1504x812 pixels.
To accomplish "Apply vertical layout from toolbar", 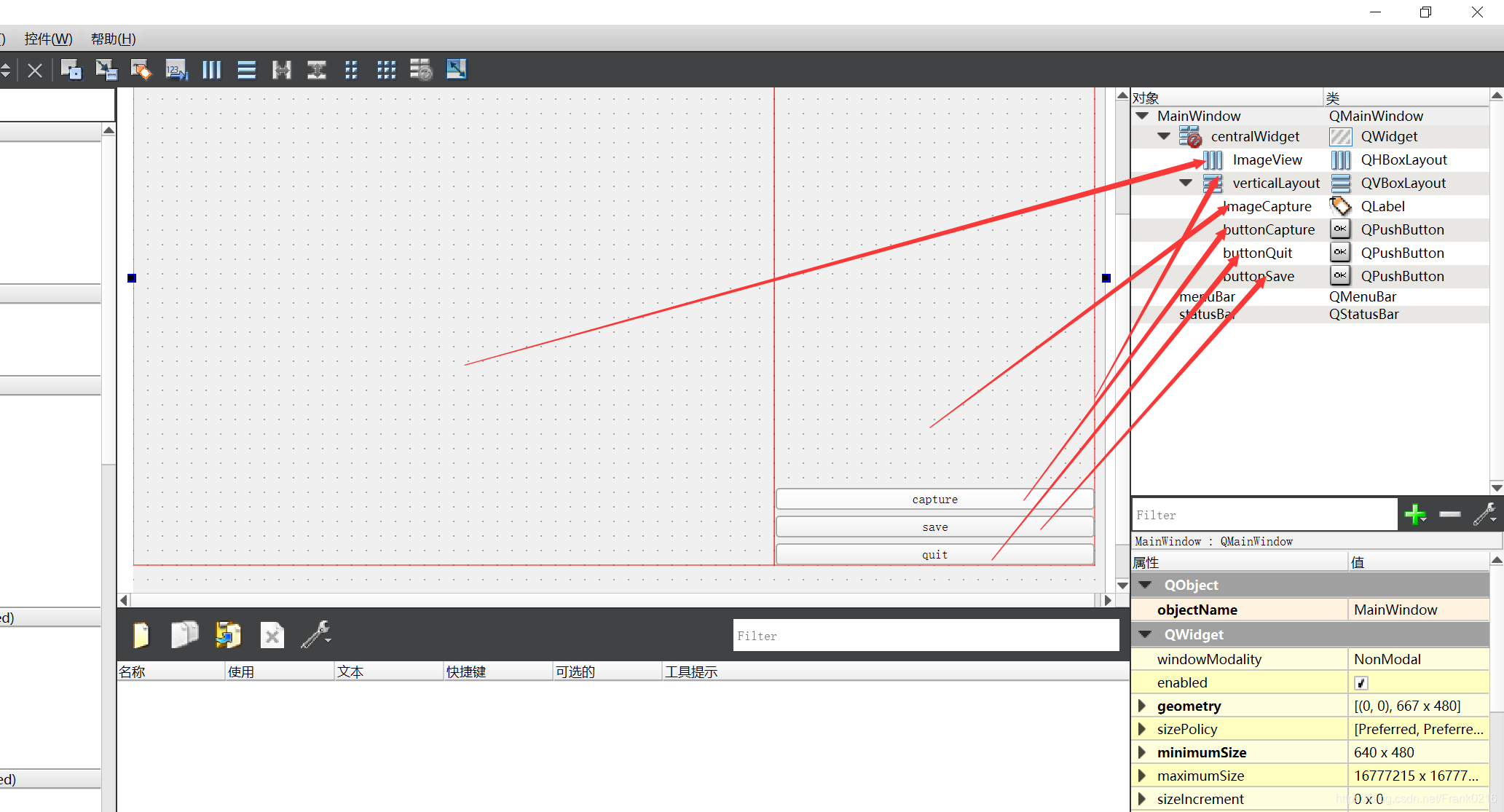I will [247, 70].
